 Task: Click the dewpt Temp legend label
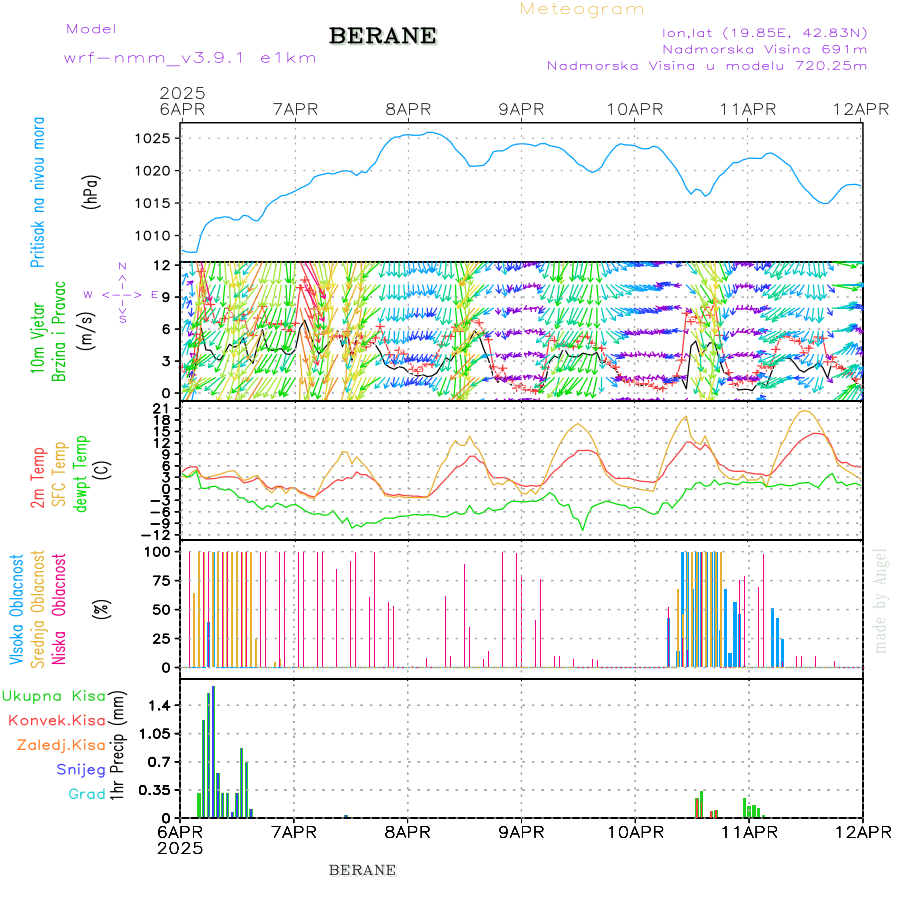pos(80,474)
